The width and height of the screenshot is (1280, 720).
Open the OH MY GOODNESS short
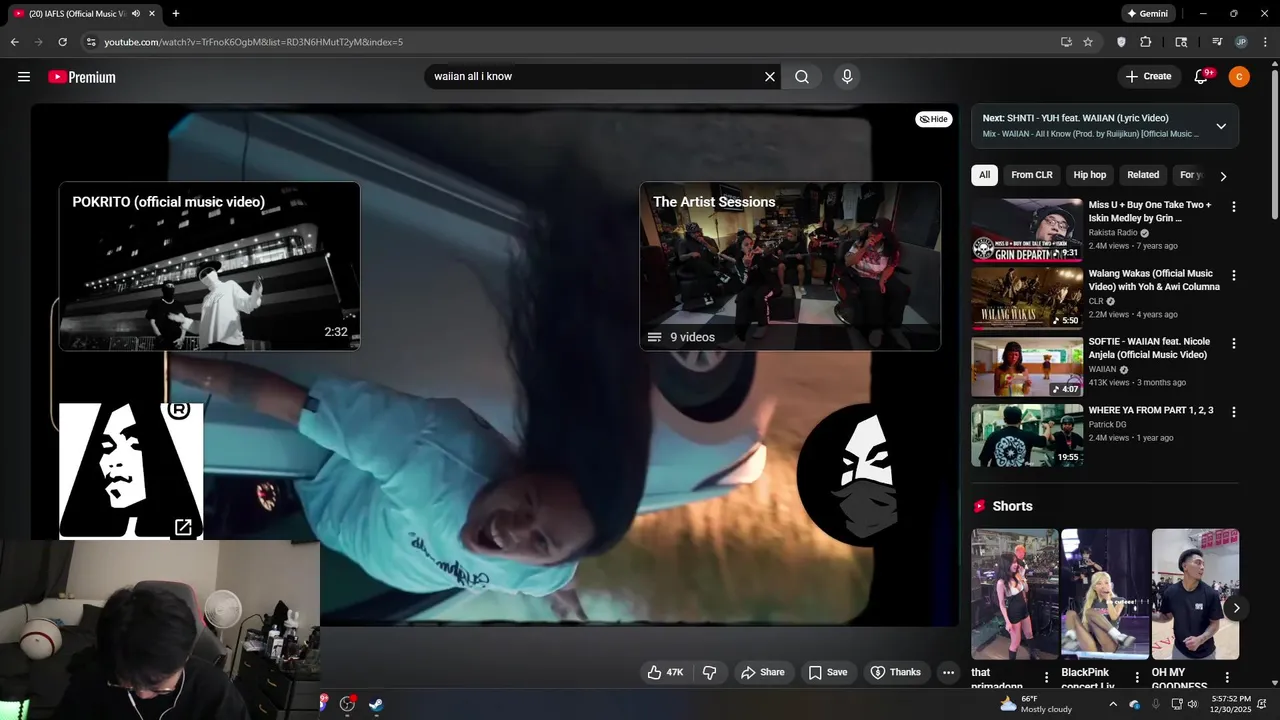(x=1195, y=594)
